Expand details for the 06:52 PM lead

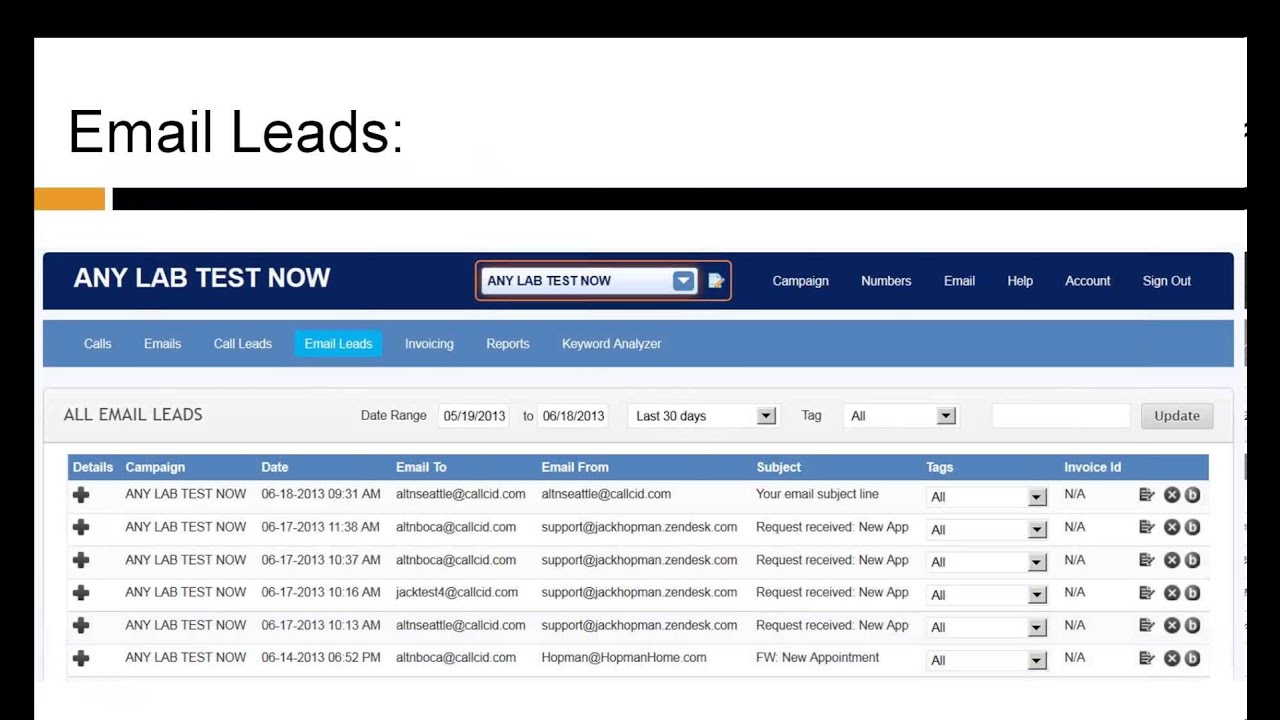[81, 658]
